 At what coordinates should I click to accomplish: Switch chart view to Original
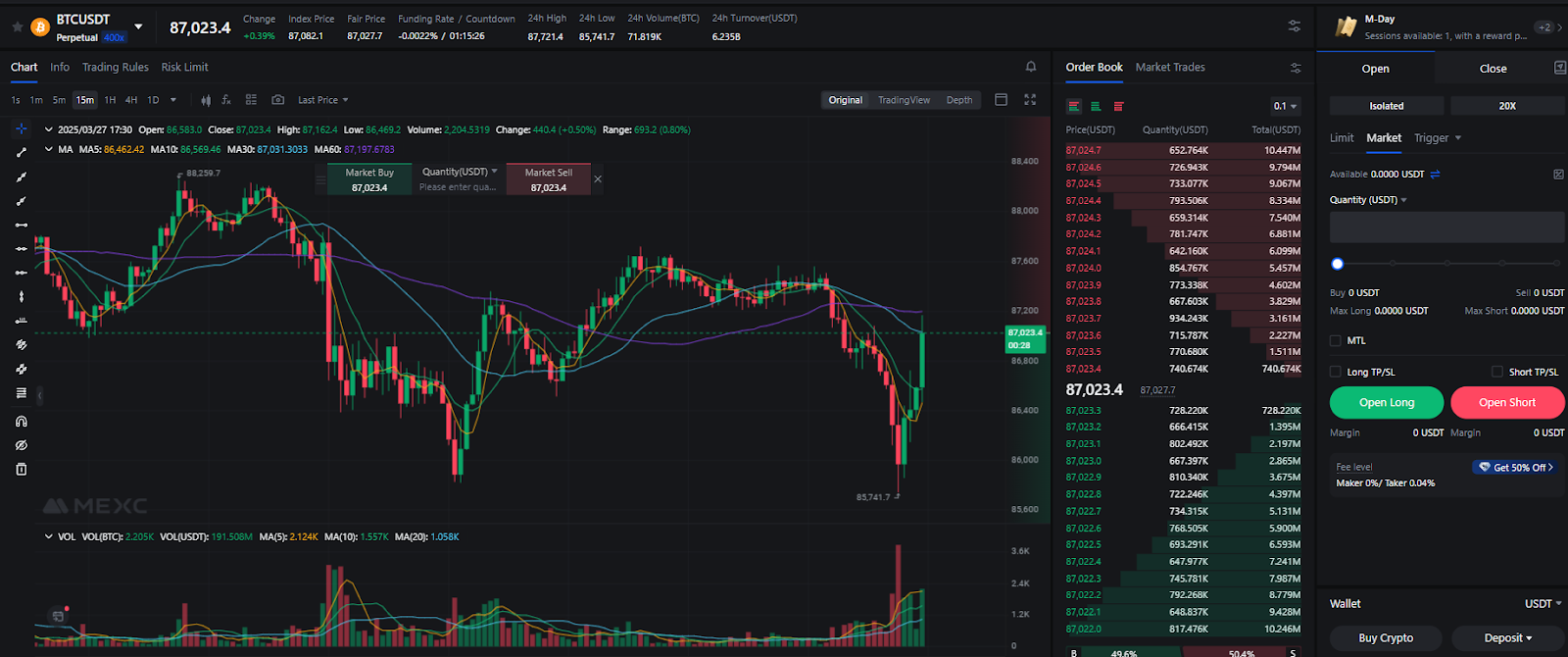pos(846,100)
